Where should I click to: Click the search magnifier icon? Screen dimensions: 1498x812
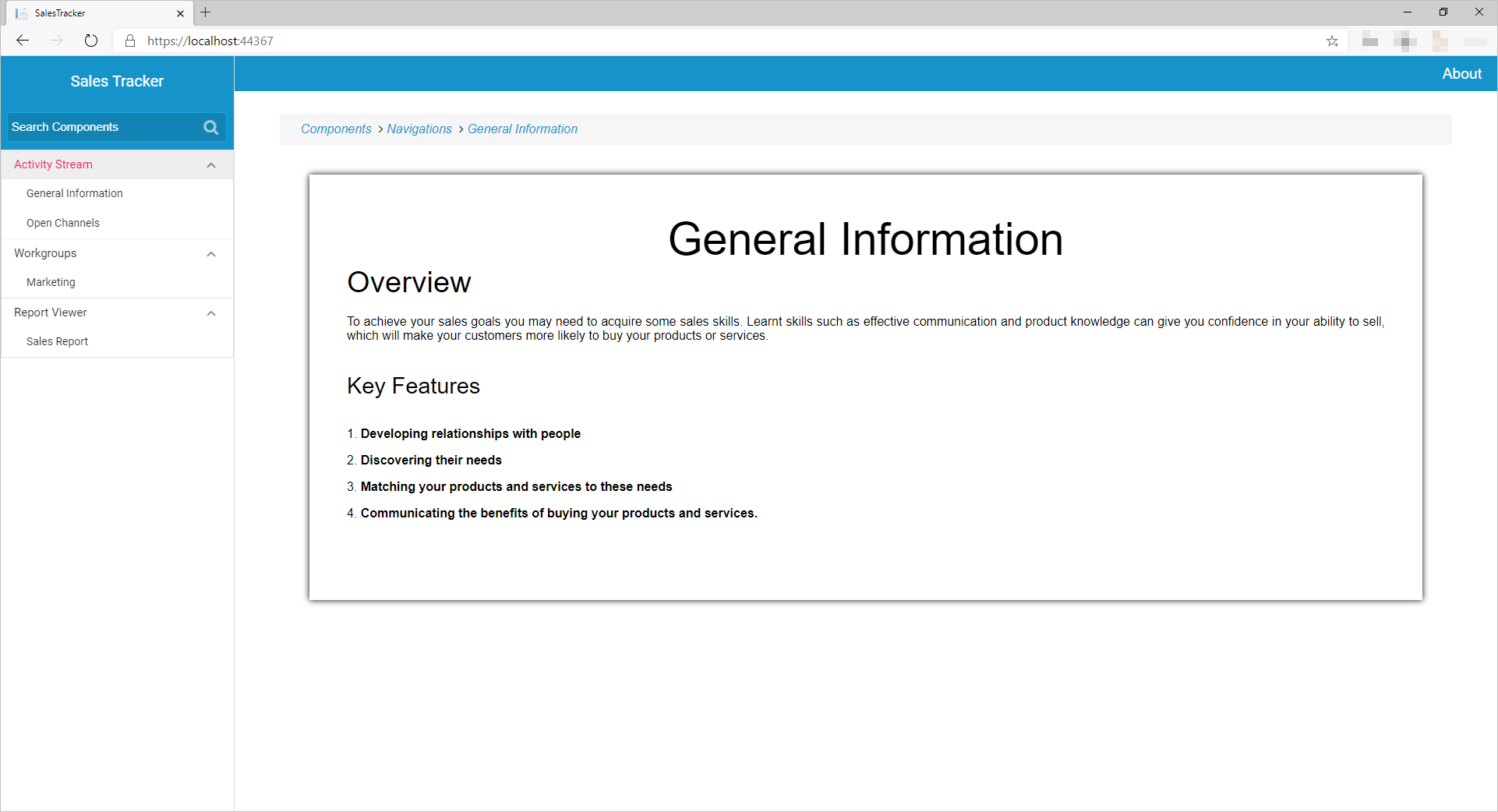pos(210,127)
